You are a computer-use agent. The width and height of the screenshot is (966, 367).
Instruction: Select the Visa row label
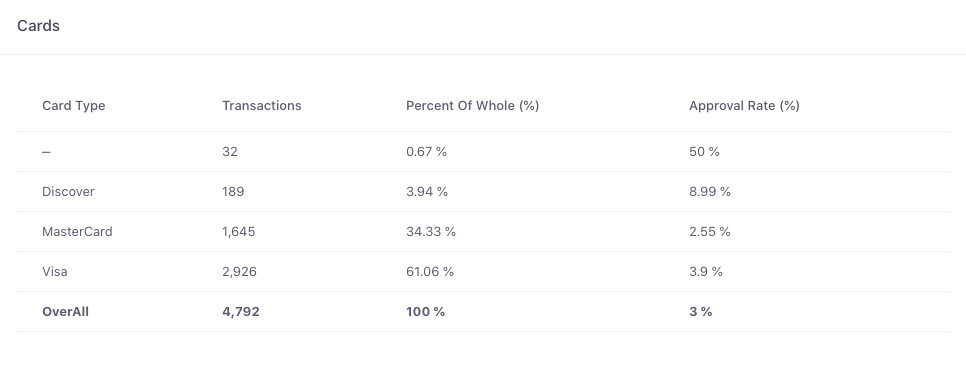click(55, 272)
